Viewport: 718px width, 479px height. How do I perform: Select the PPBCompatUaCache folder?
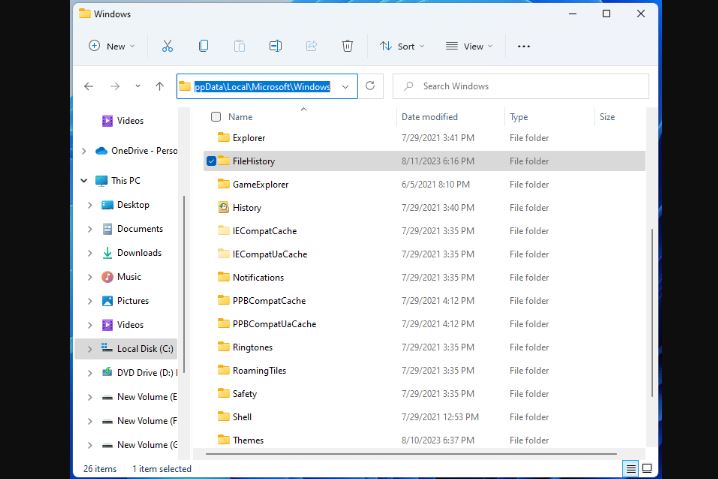[424, 324]
